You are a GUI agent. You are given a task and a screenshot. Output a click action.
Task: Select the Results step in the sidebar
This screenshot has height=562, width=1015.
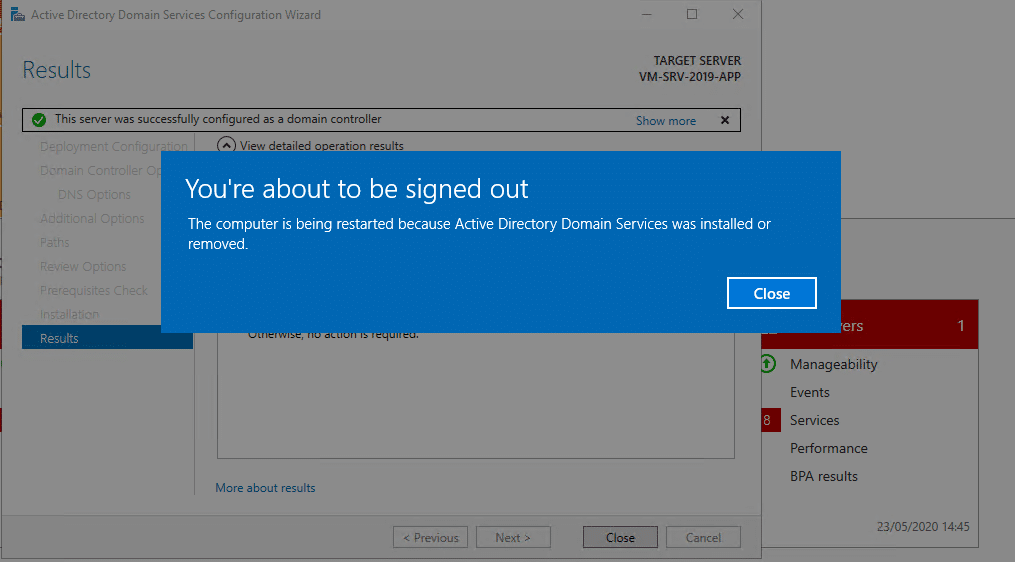click(x=107, y=338)
